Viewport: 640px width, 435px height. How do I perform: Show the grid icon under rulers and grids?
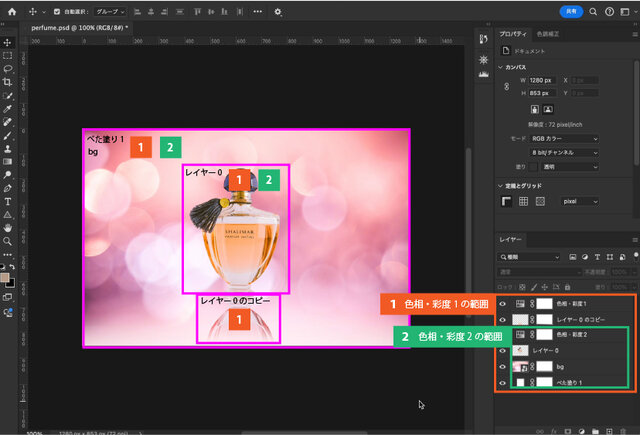coord(523,201)
